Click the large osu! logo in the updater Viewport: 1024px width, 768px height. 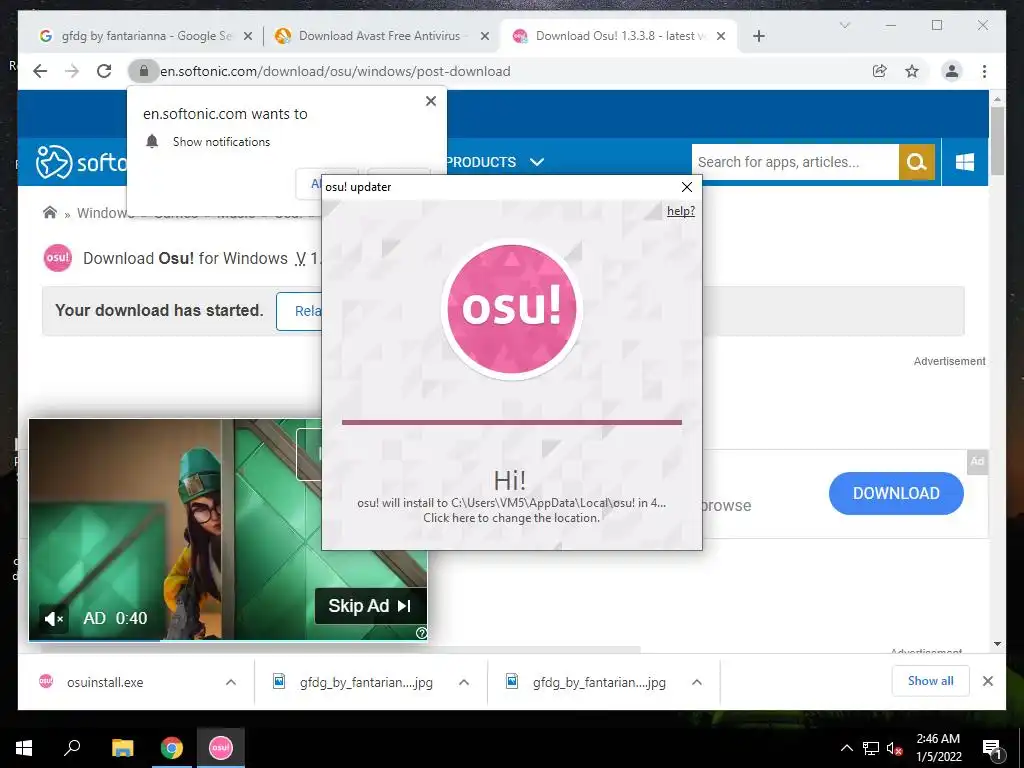point(511,308)
